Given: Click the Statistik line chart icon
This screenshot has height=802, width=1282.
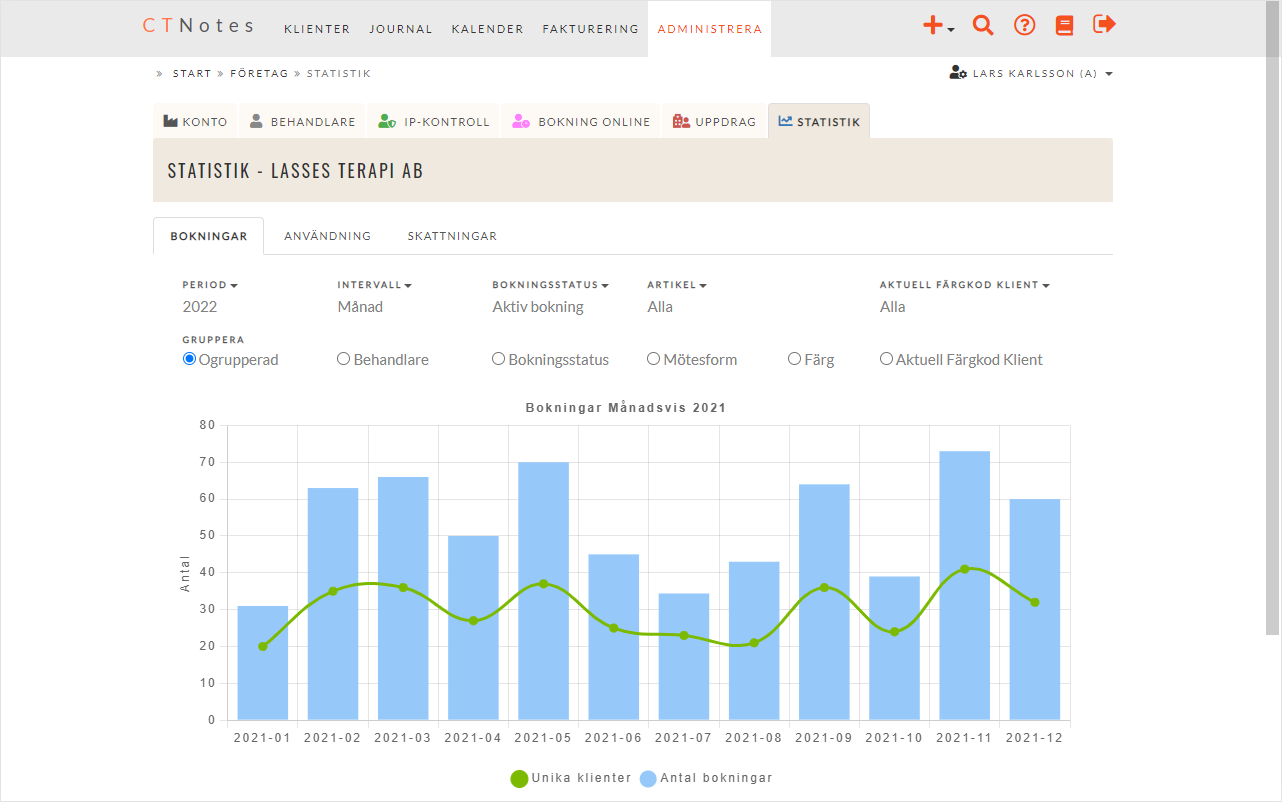Looking at the screenshot, I should pos(785,121).
